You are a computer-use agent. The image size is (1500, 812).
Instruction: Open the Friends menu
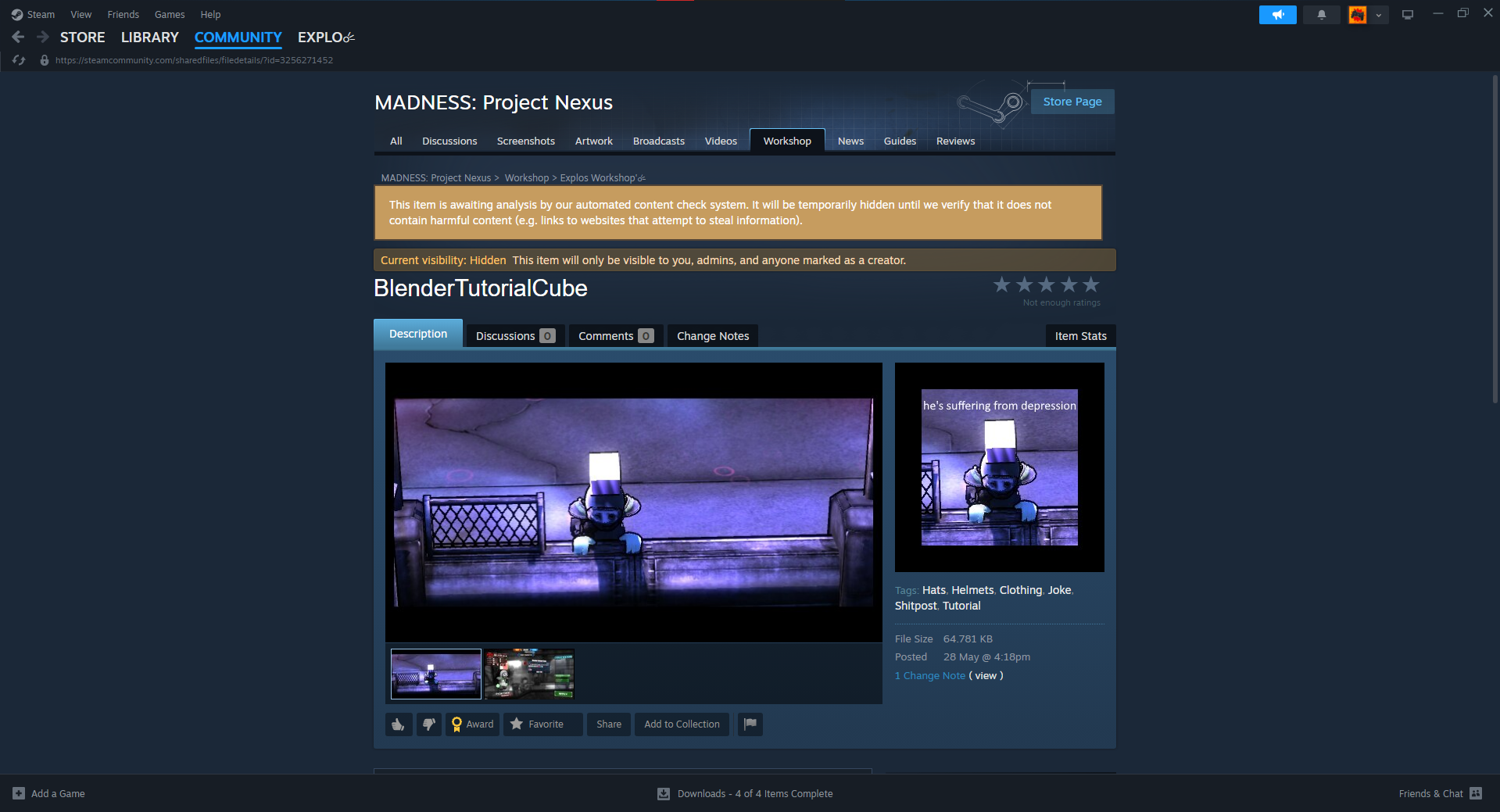click(x=124, y=14)
